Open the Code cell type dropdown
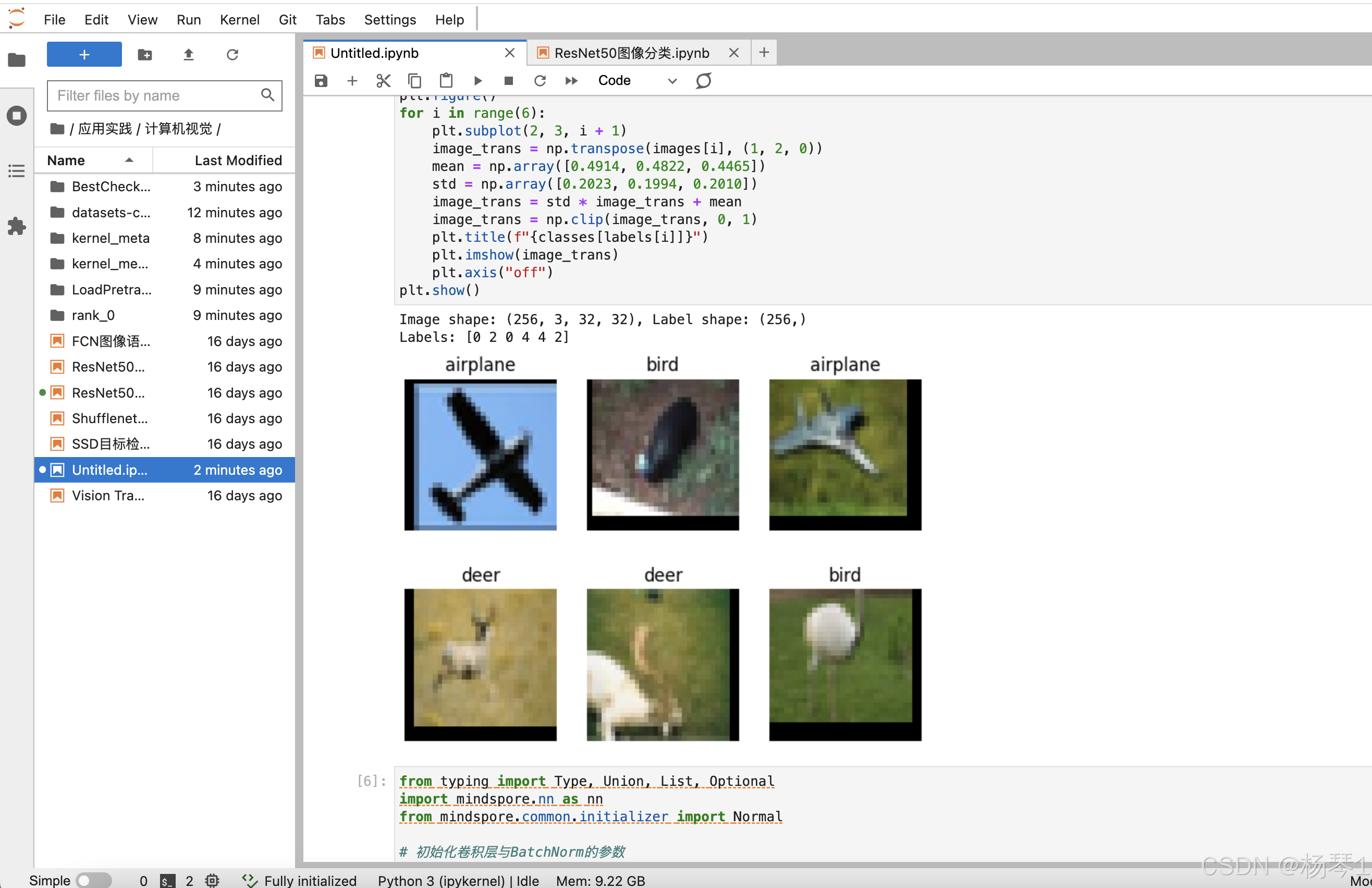 tap(637, 81)
